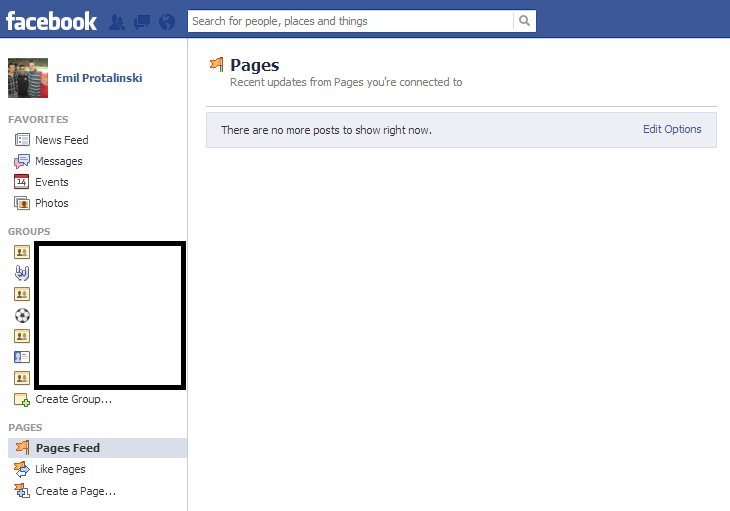This screenshot has height=511, width=730.
Task: Open the Emil Protalinski profile link
Action: point(99,78)
